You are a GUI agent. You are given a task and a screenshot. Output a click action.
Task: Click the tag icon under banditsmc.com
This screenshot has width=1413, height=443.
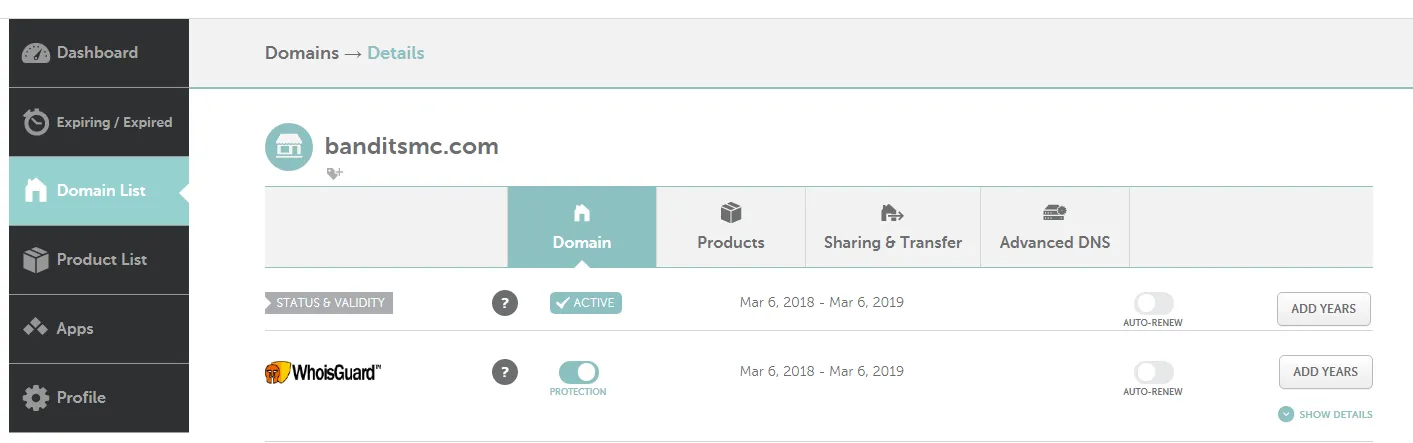click(x=335, y=173)
